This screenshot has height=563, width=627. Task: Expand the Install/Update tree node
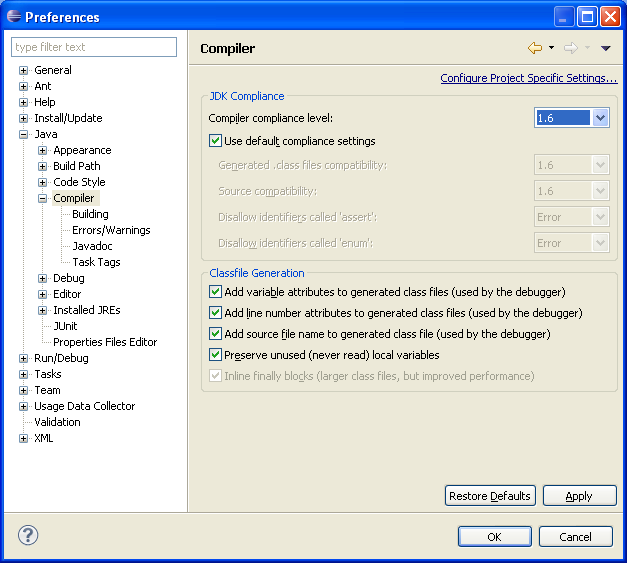[x=23, y=118]
